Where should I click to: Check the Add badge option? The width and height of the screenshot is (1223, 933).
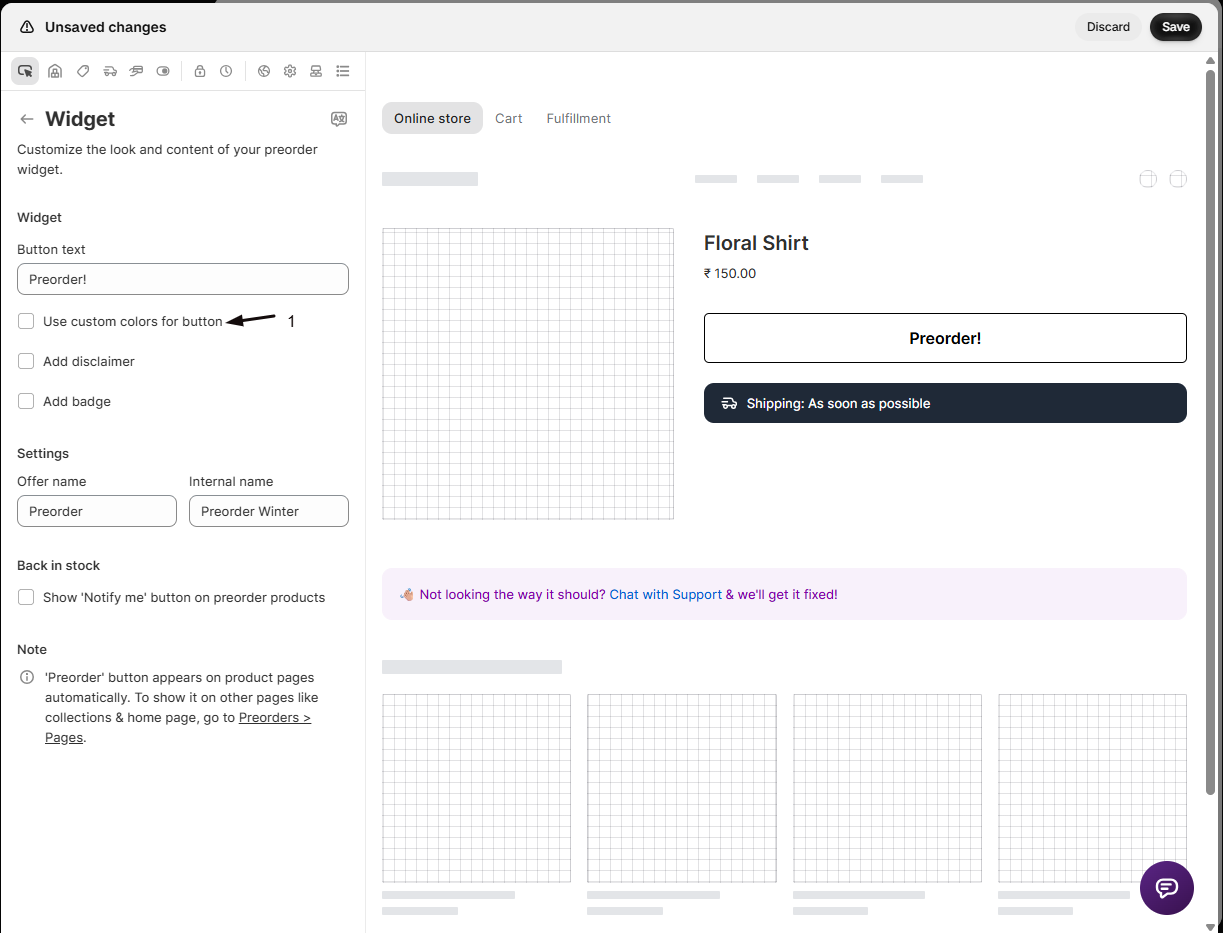(x=26, y=401)
